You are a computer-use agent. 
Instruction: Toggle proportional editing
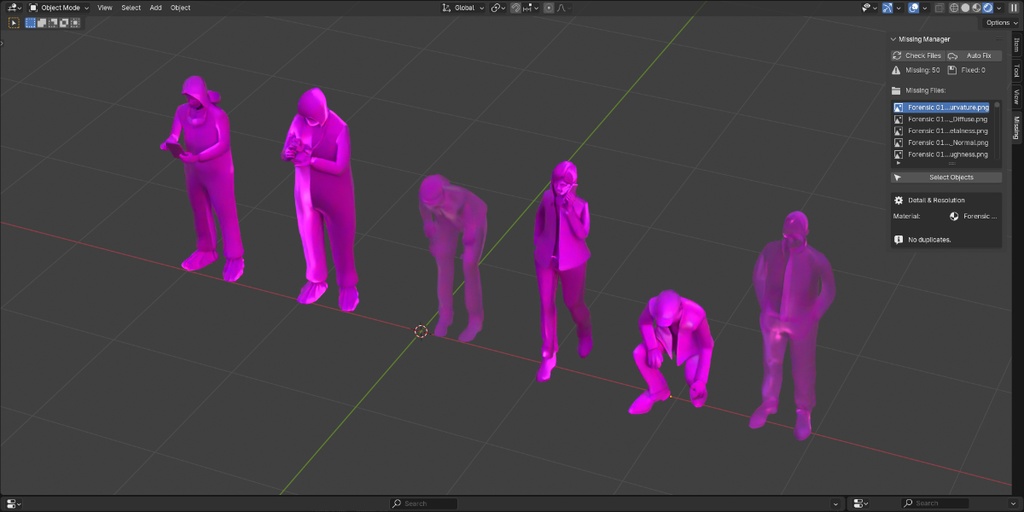click(x=549, y=8)
